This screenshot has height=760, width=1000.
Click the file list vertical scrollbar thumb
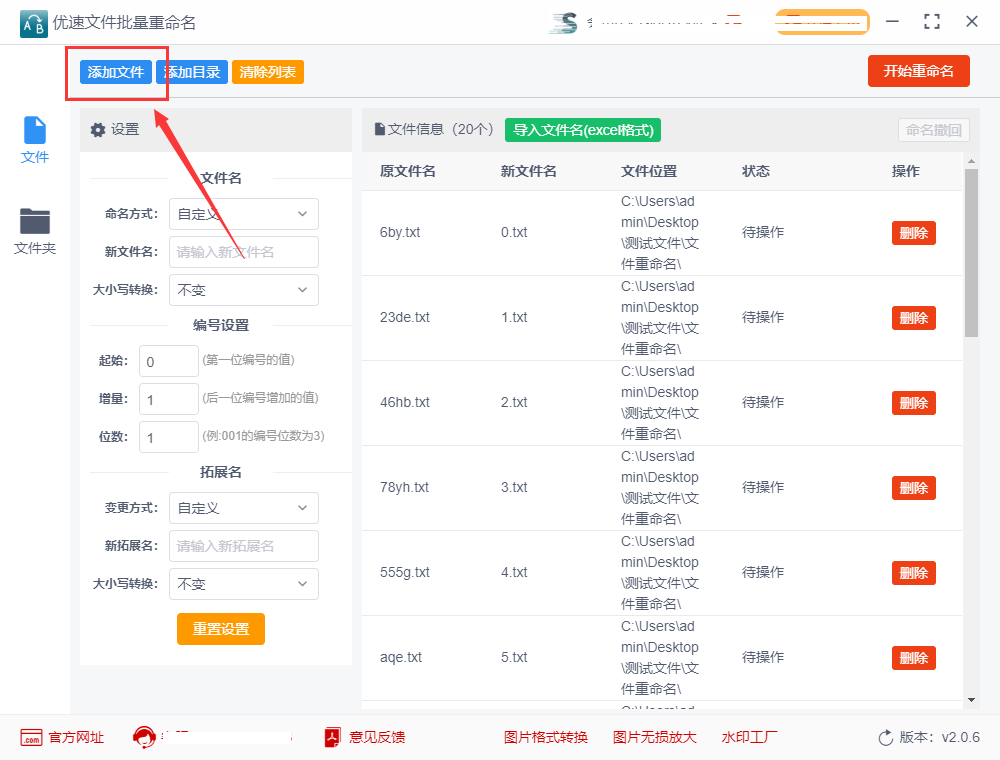[x=971, y=252]
